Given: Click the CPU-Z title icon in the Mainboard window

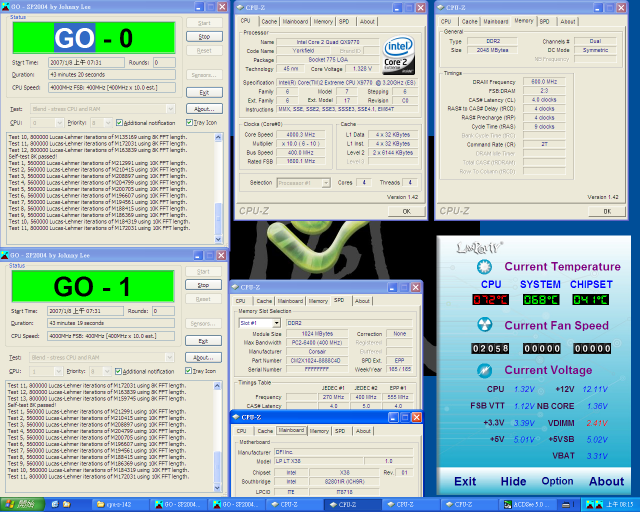Looking at the screenshot, I should pyautogui.click(x=236, y=417).
